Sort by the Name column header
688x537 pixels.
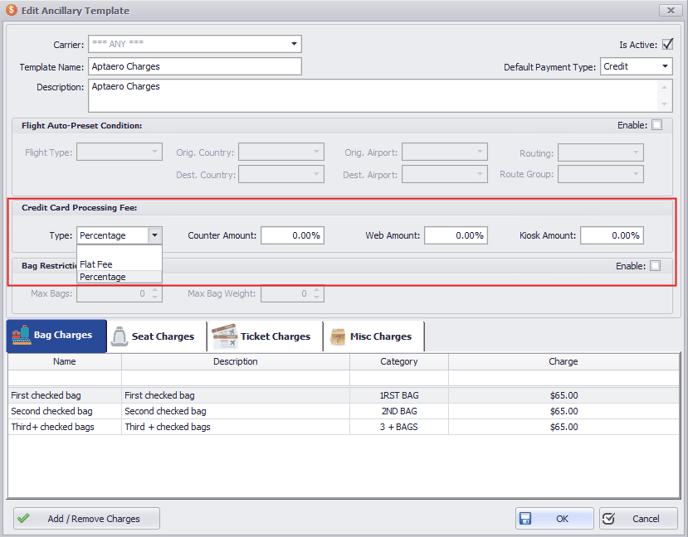(64, 362)
